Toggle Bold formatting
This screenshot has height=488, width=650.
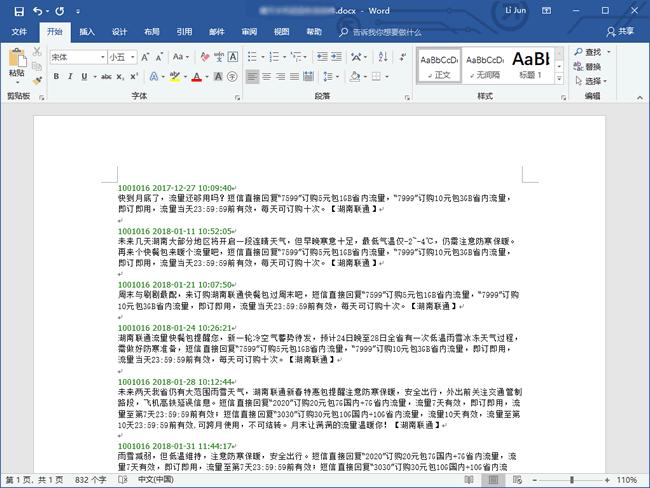(56, 77)
